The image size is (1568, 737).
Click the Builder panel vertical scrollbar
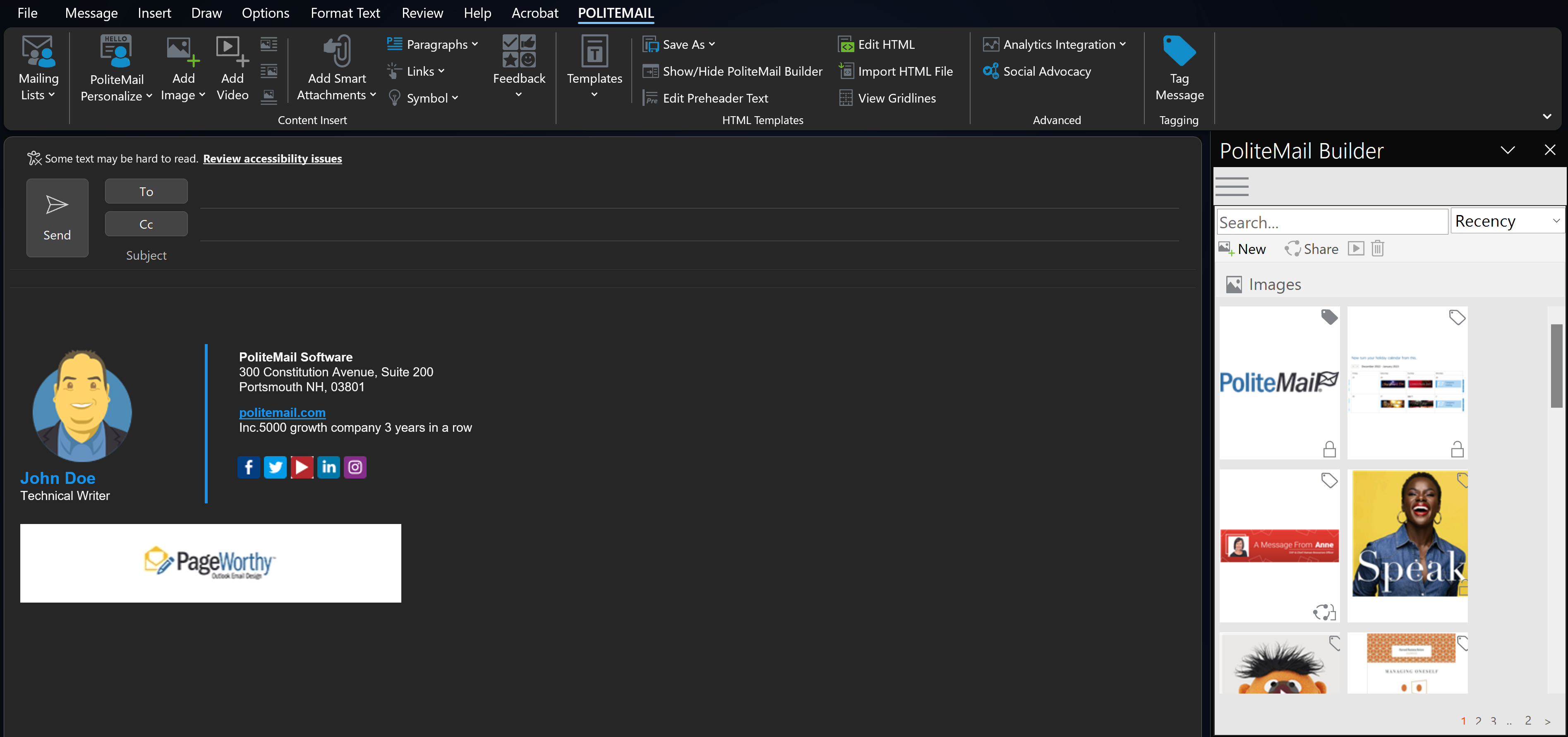1556,366
